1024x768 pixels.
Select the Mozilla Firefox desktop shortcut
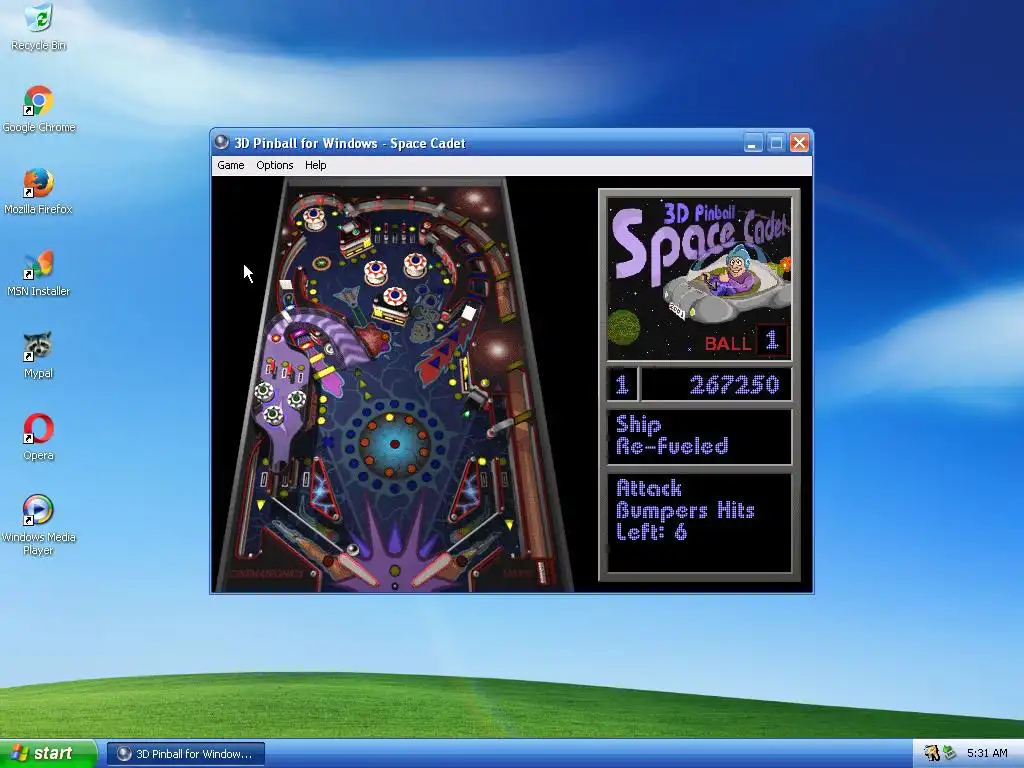click(x=39, y=191)
